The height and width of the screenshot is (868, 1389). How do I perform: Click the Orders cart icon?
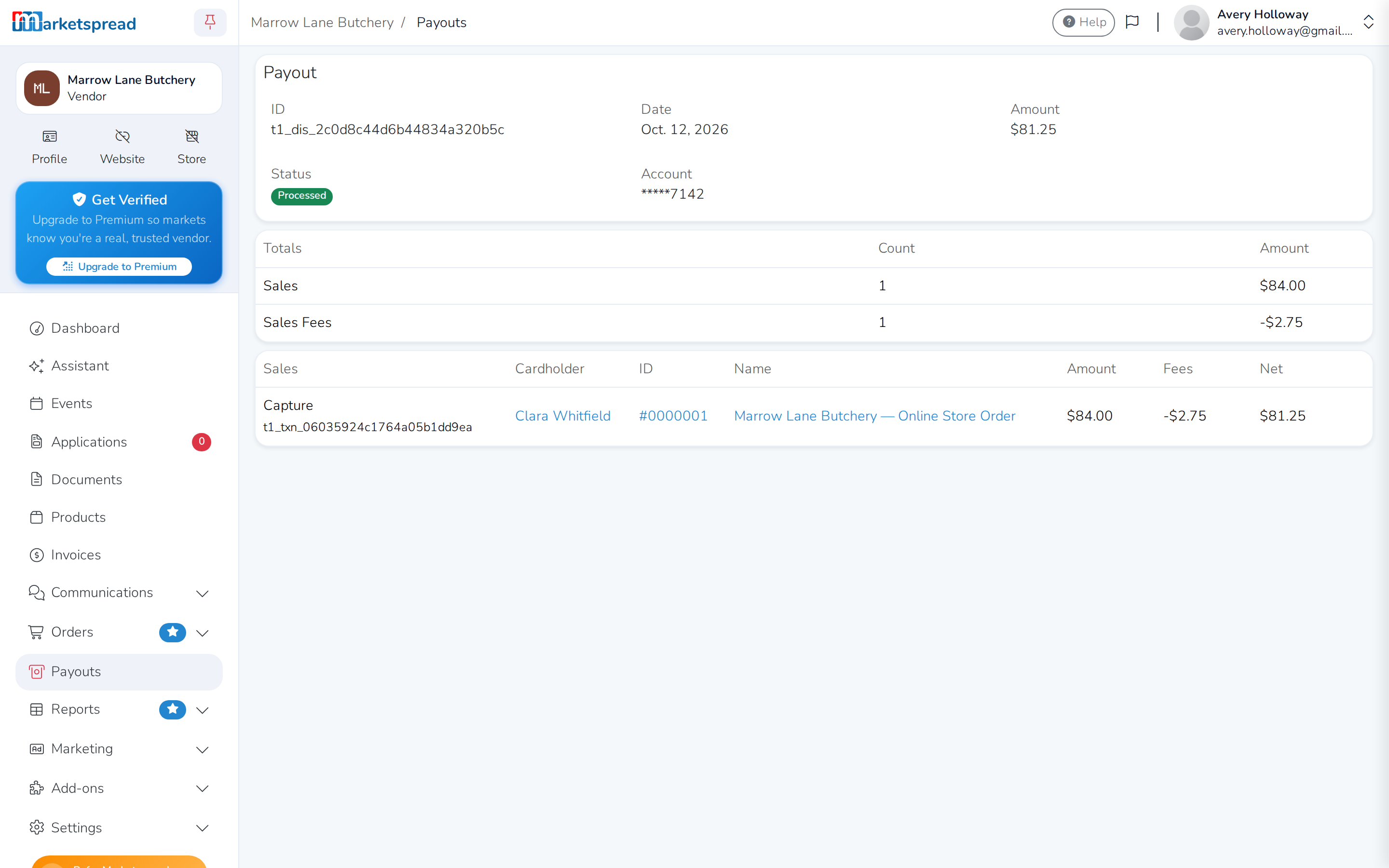tap(36, 632)
